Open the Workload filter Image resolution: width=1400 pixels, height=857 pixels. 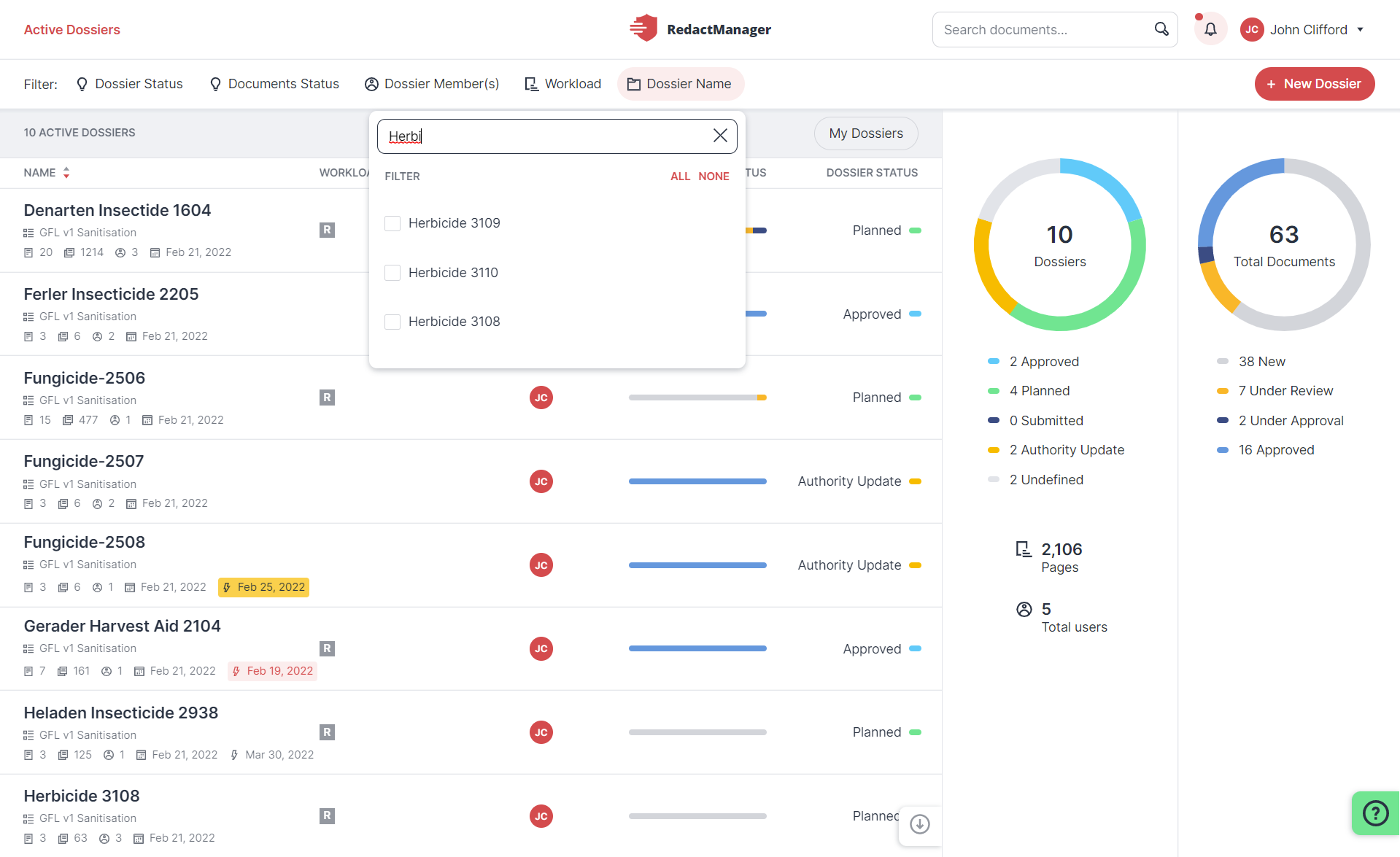tap(563, 84)
